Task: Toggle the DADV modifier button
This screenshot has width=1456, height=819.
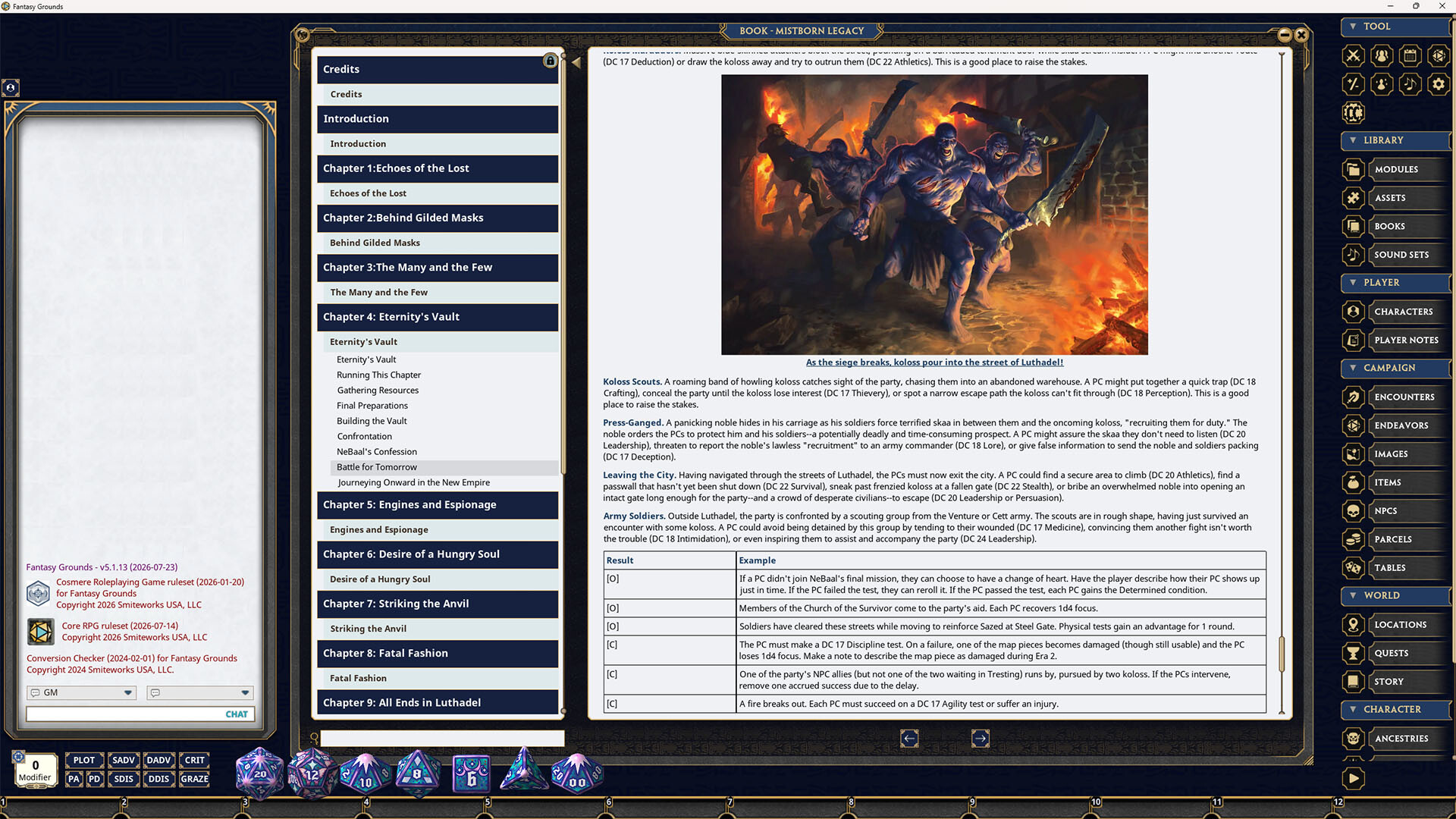Action: tap(158, 760)
